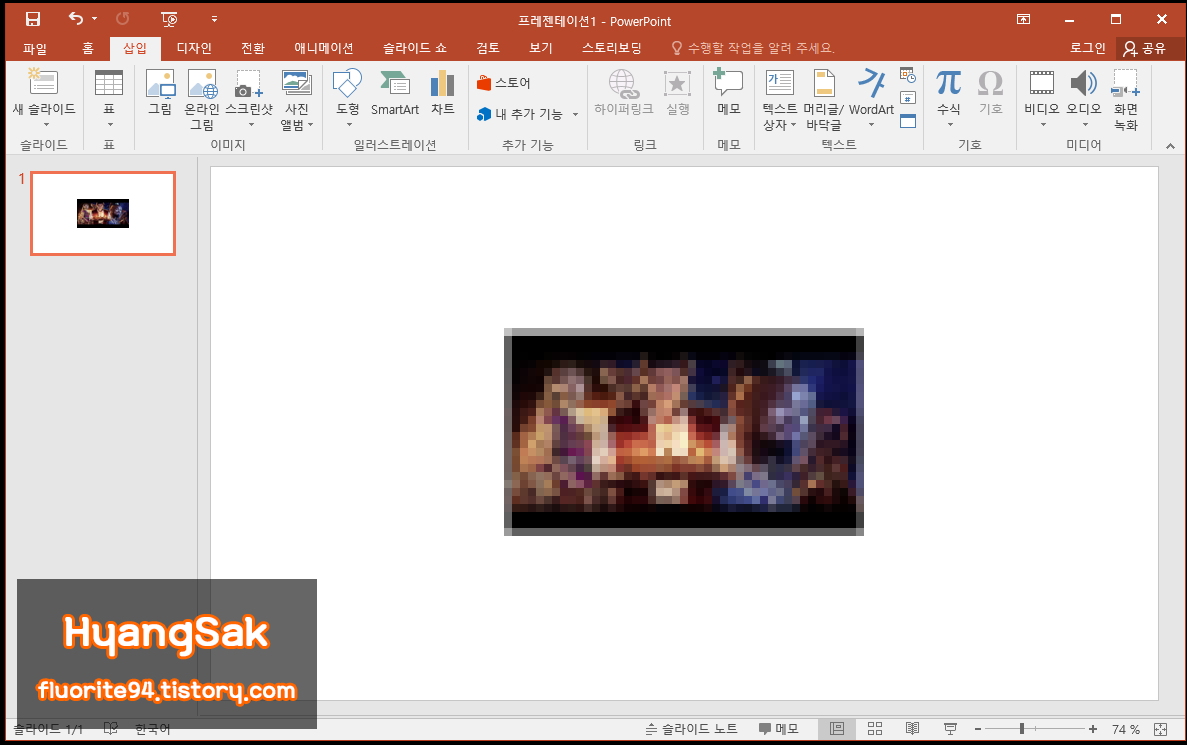Open the 스토어 add-ins

click(504, 83)
